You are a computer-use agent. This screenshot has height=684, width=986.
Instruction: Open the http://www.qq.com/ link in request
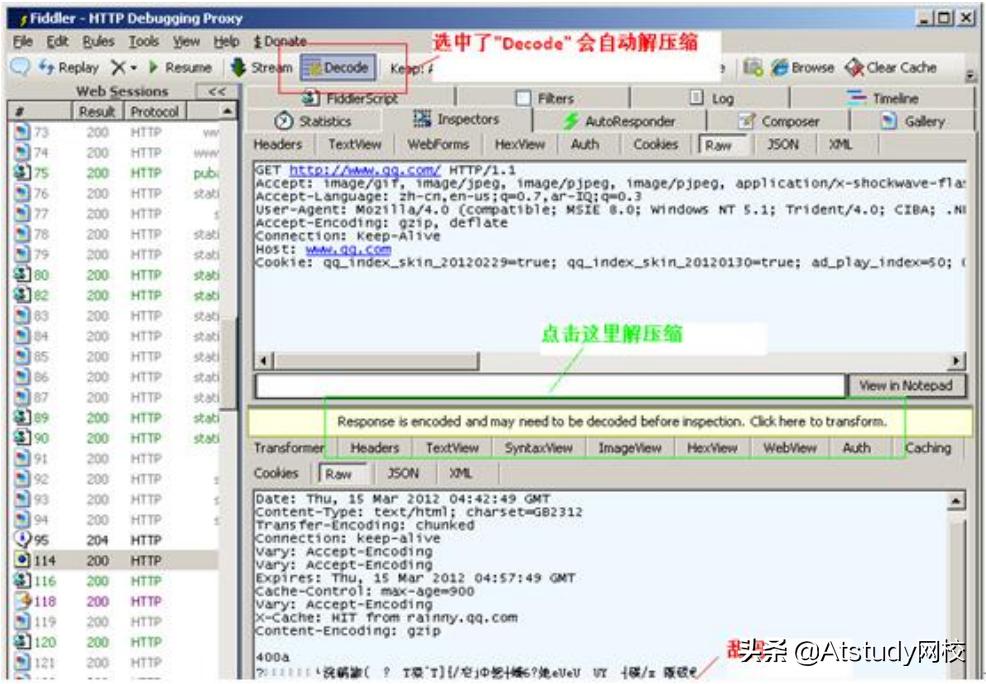tap(365, 170)
